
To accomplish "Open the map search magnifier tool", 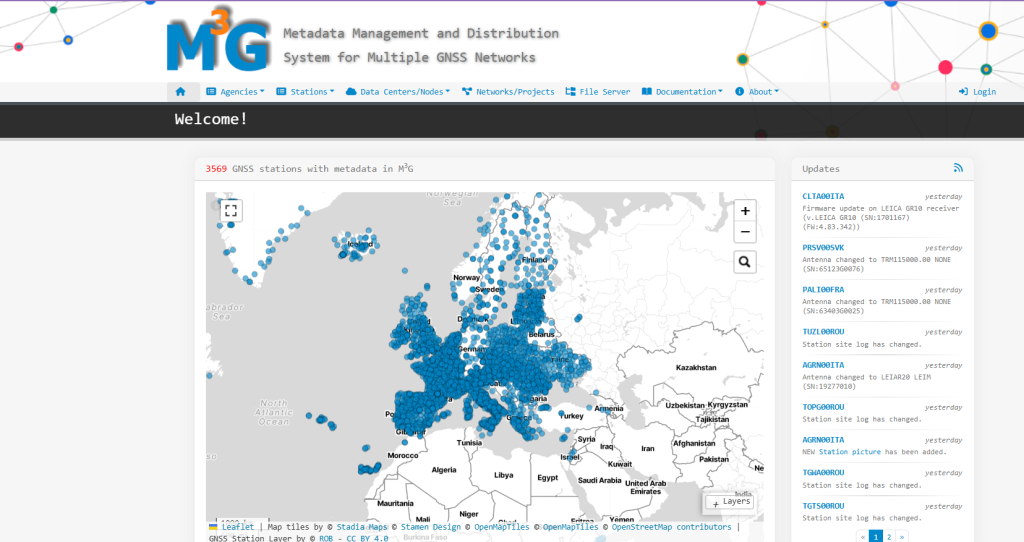I will pos(744,262).
